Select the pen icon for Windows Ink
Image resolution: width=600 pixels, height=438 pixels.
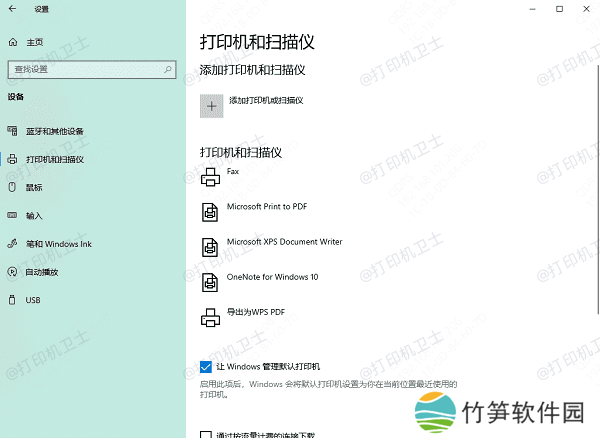[x=12, y=243]
